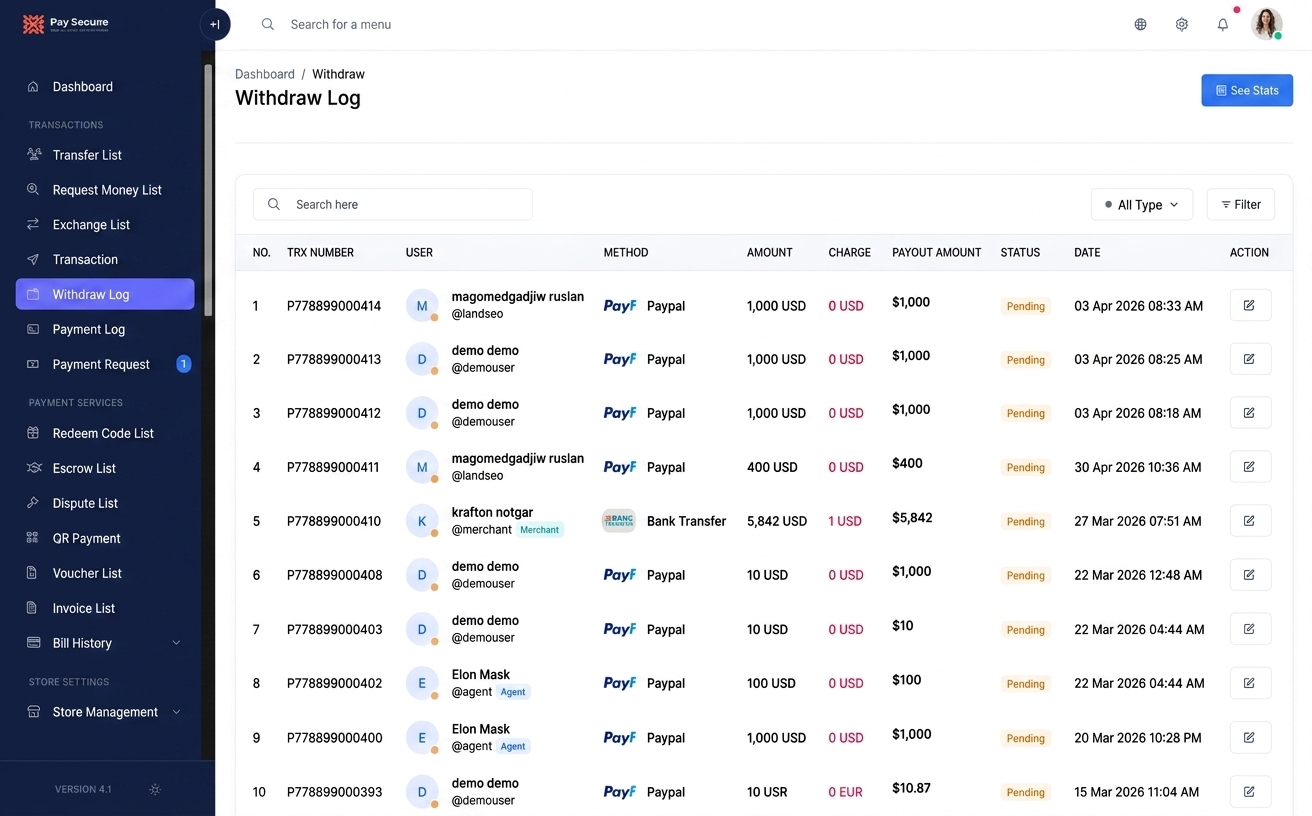Open the Dispute List page
The height and width of the screenshot is (816, 1312).
[x=105, y=503]
